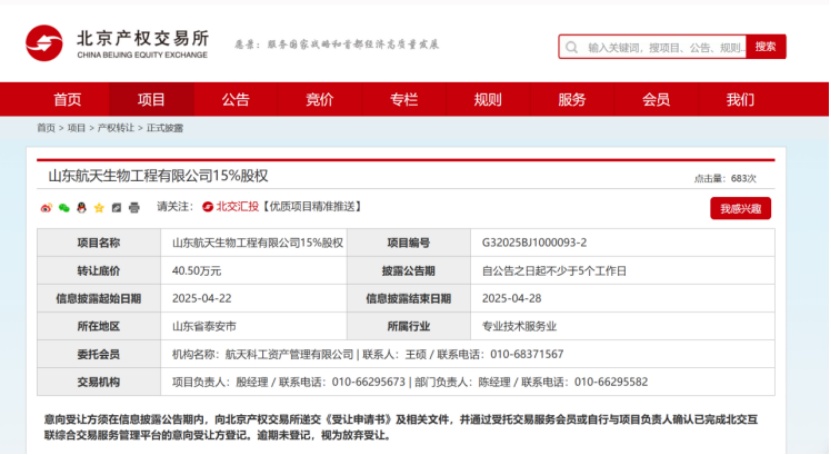This screenshot has width=831, height=455.
Task: Open the 北交汇投 link
Action: [237, 207]
